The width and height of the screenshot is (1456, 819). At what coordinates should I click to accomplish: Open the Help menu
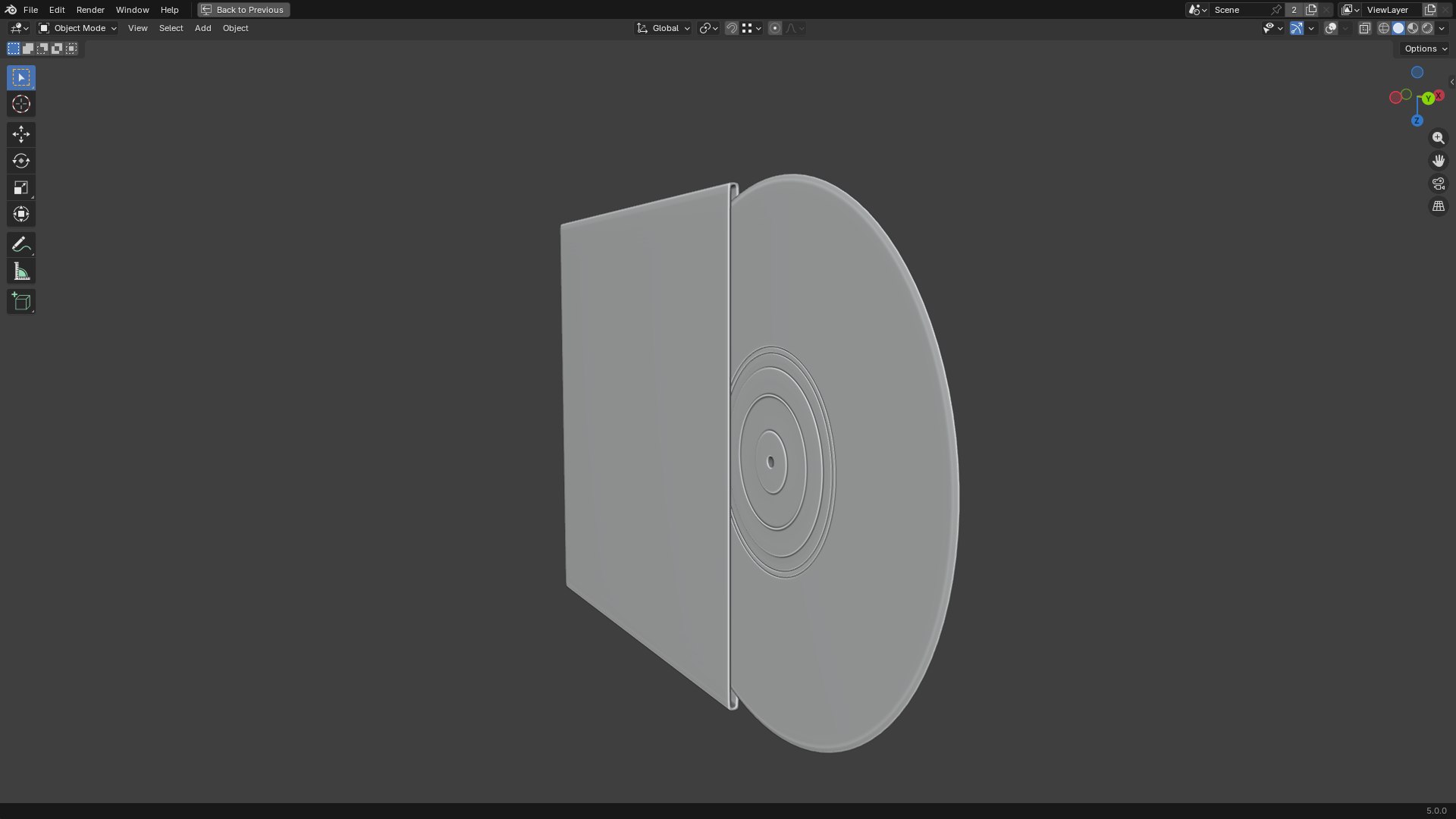169,10
